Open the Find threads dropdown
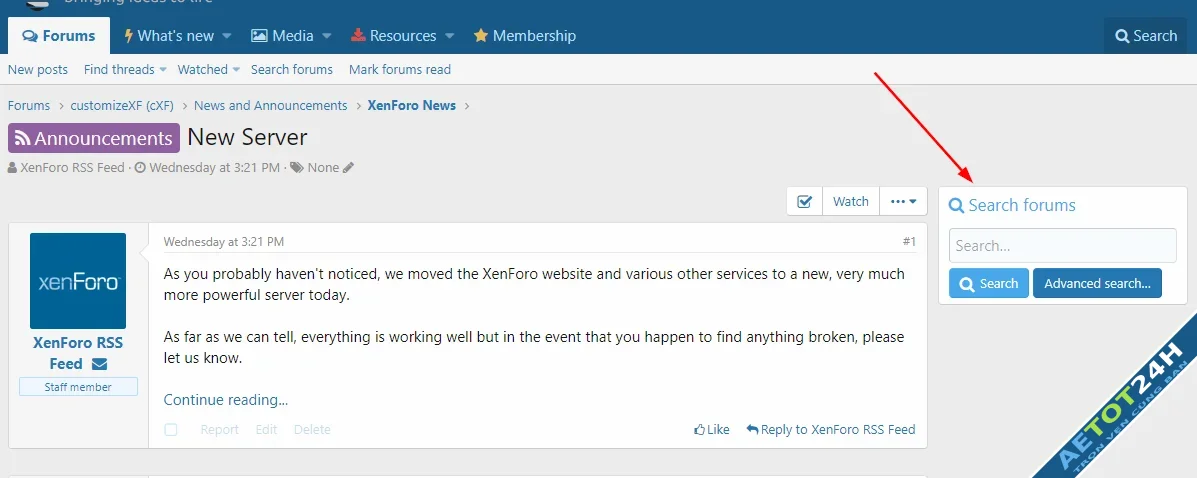 tap(119, 70)
